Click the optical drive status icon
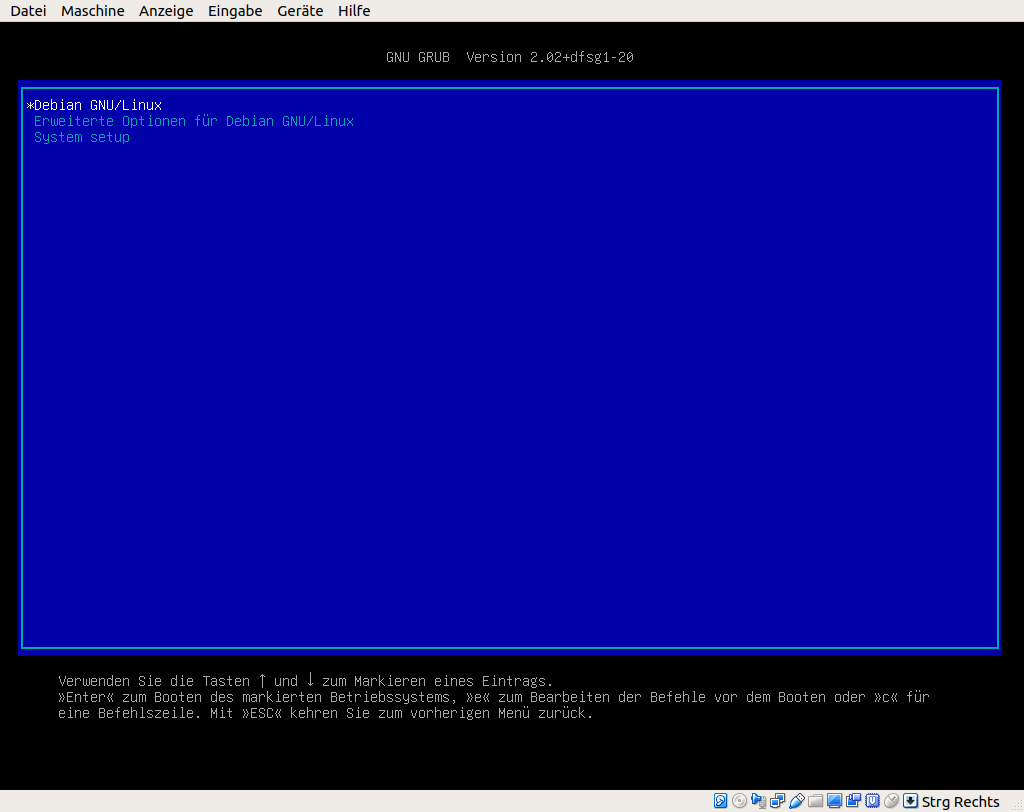 [x=739, y=801]
